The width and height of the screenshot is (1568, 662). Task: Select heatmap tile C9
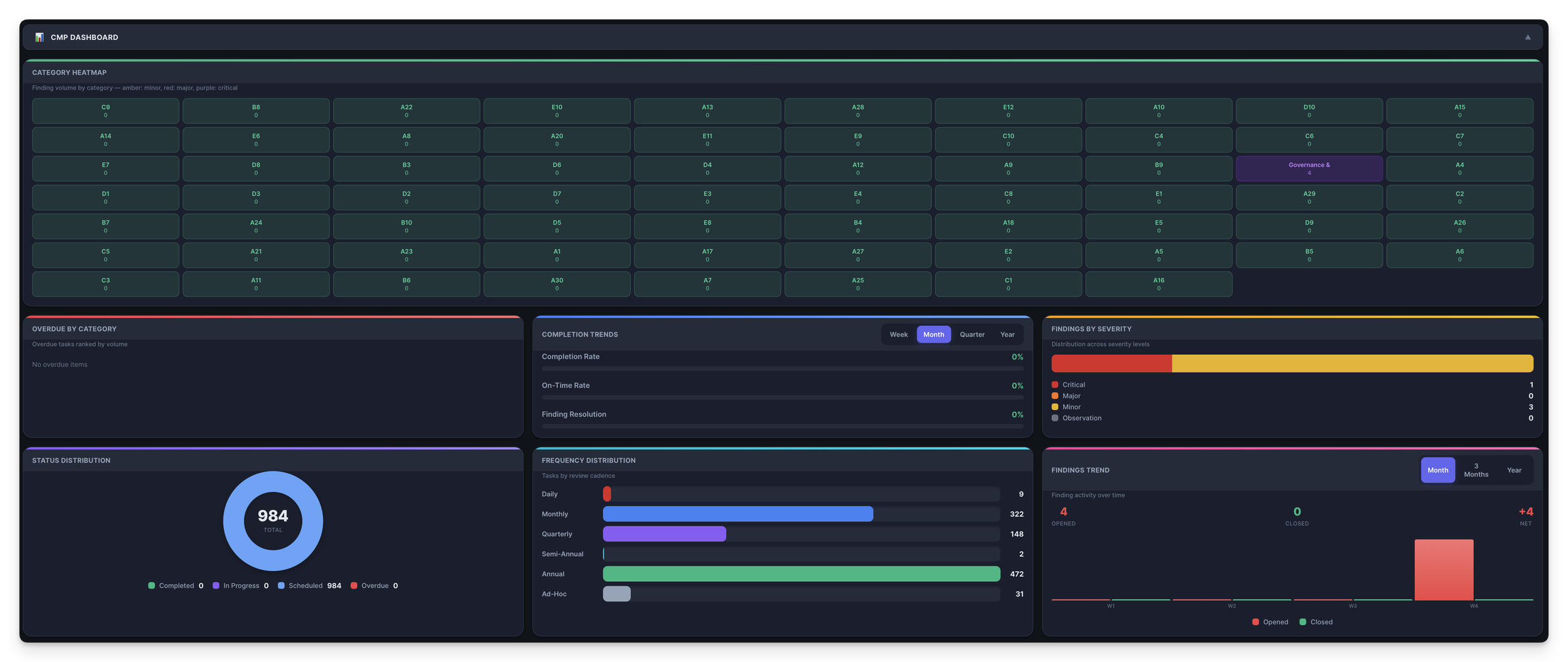point(105,110)
